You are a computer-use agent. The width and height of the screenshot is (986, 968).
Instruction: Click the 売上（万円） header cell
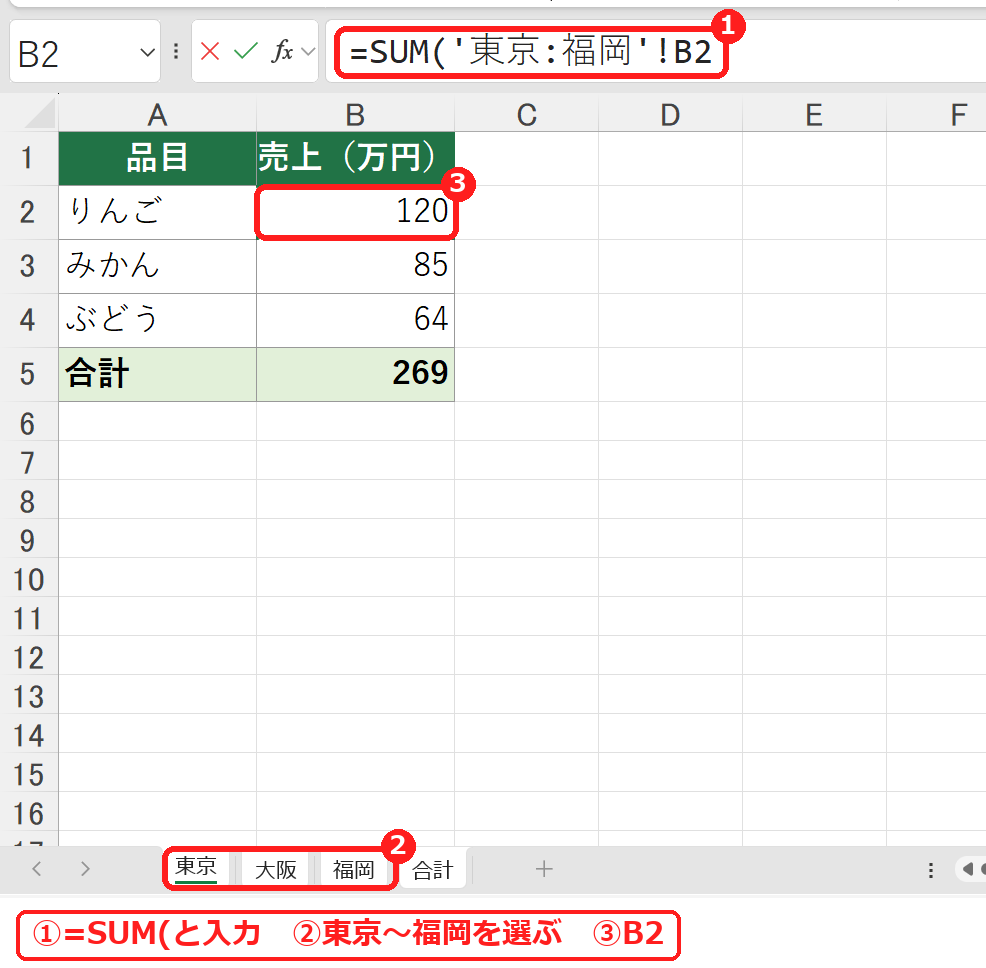[x=355, y=158]
